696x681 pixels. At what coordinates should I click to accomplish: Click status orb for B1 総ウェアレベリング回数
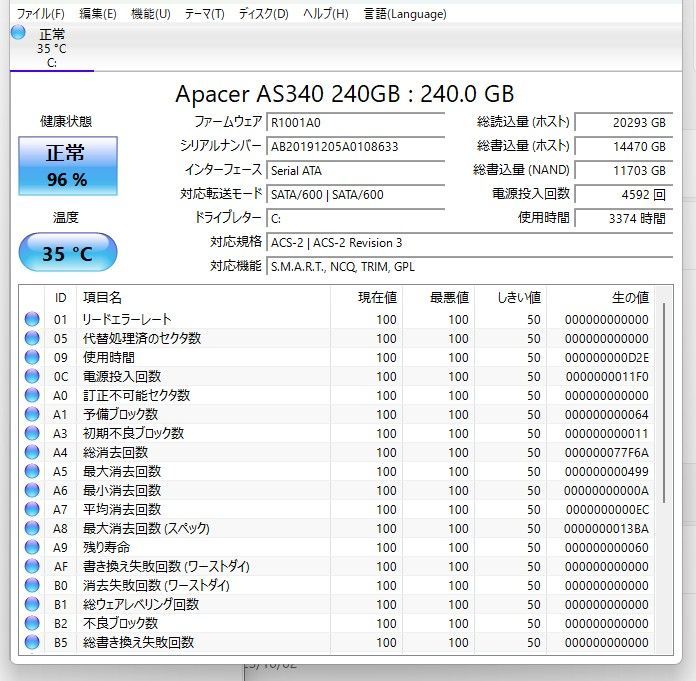(x=32, y=604)
